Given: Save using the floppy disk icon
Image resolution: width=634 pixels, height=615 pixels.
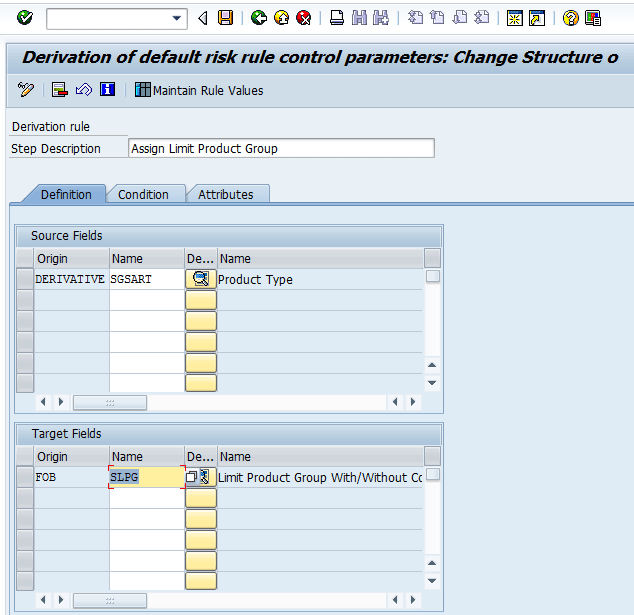Looking at the screenshot, I should click(226, 18).
